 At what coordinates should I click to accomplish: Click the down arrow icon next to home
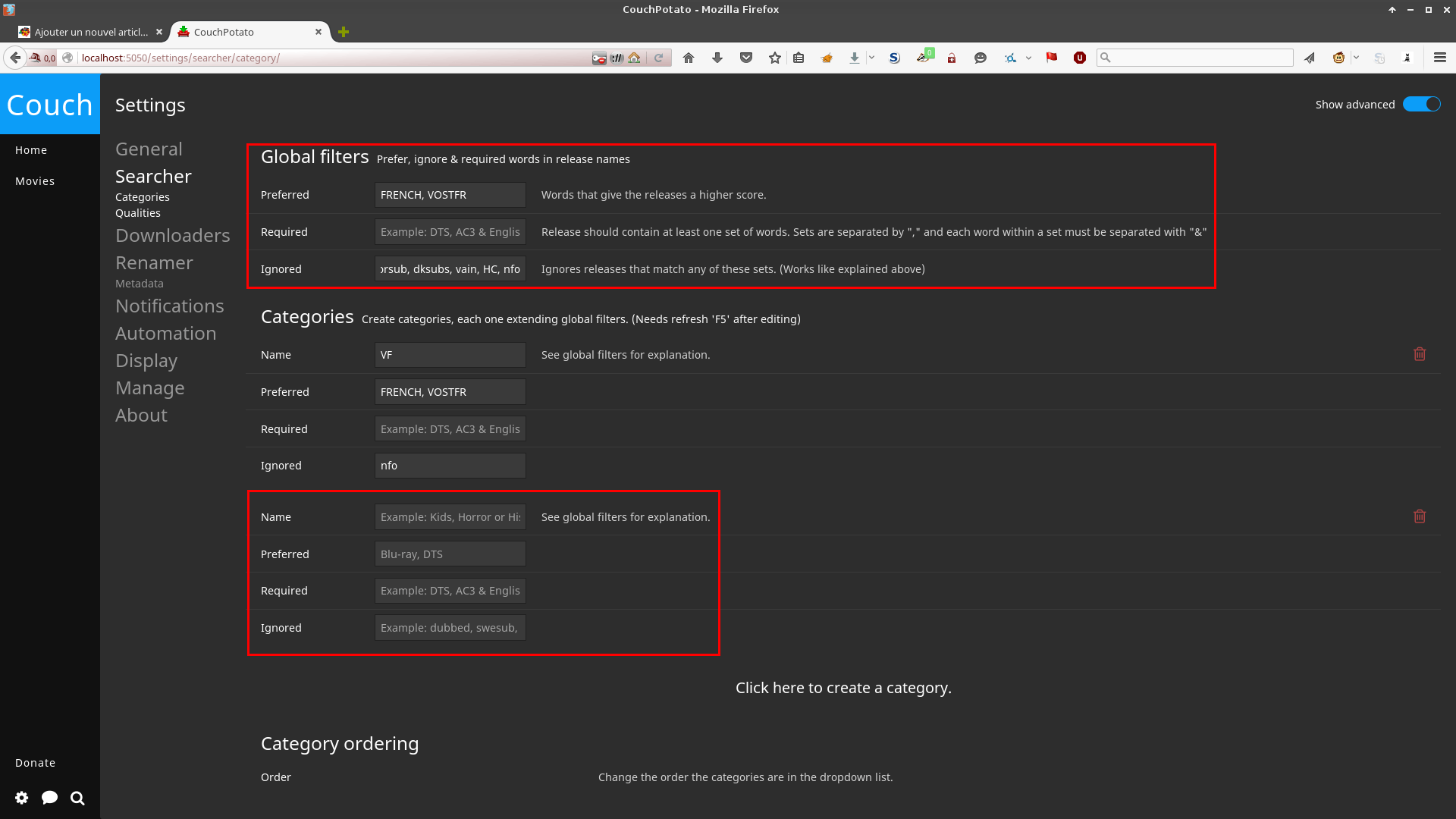(x=717, y=58)
